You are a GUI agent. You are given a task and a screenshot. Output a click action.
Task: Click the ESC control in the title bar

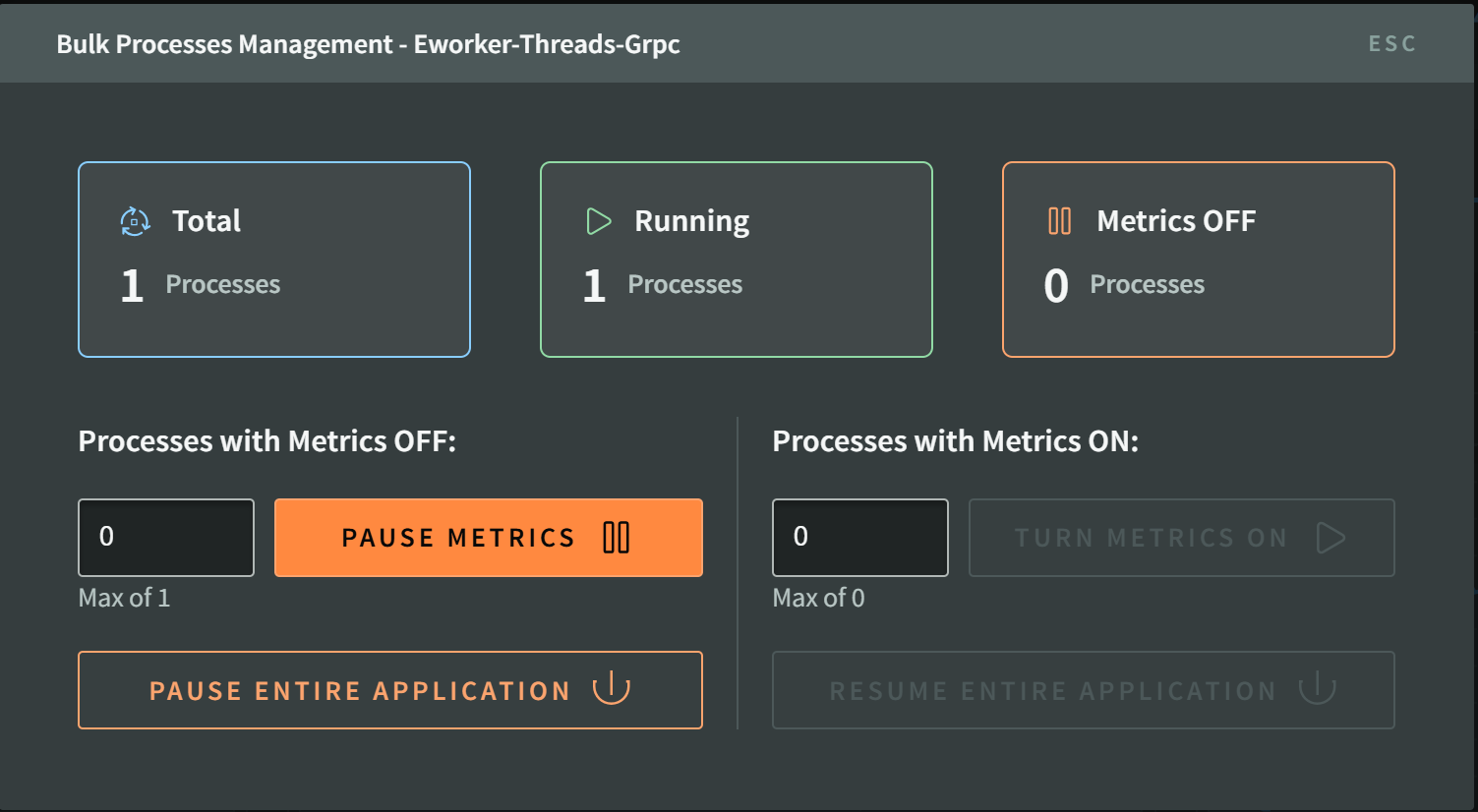point(1390,43)
